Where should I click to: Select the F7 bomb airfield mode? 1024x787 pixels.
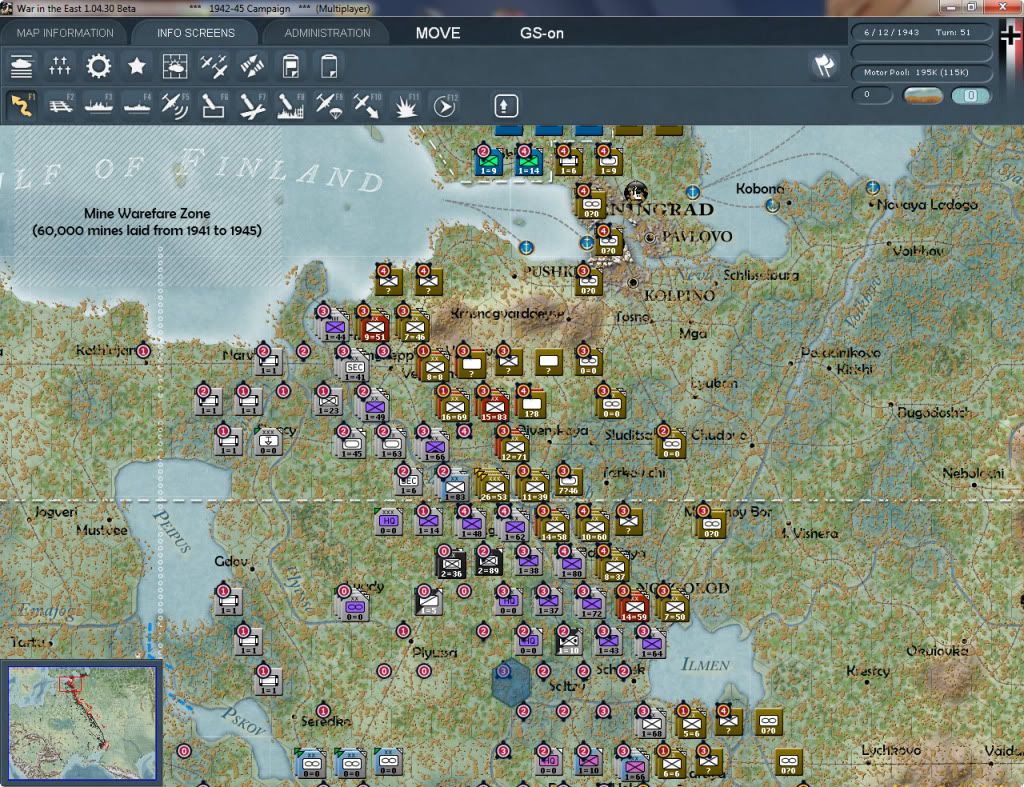[x=252, y=106]
